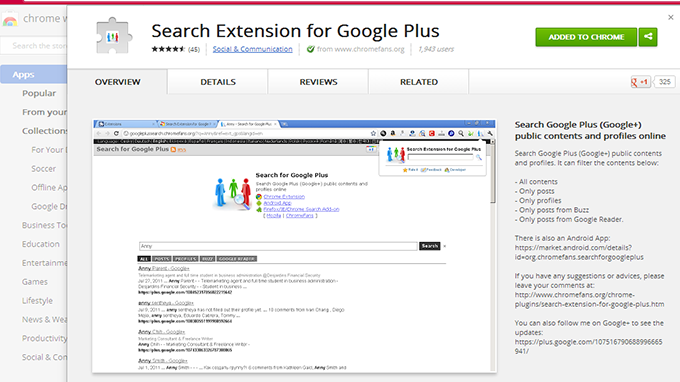Click the 325 count bubble
This screenshot has width=680, height=382.
[x=664, y=82]
